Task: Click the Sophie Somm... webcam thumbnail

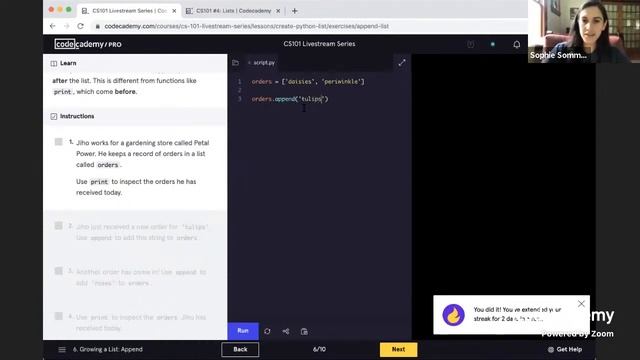Action: pyautogui.click(x=584, y=31)
